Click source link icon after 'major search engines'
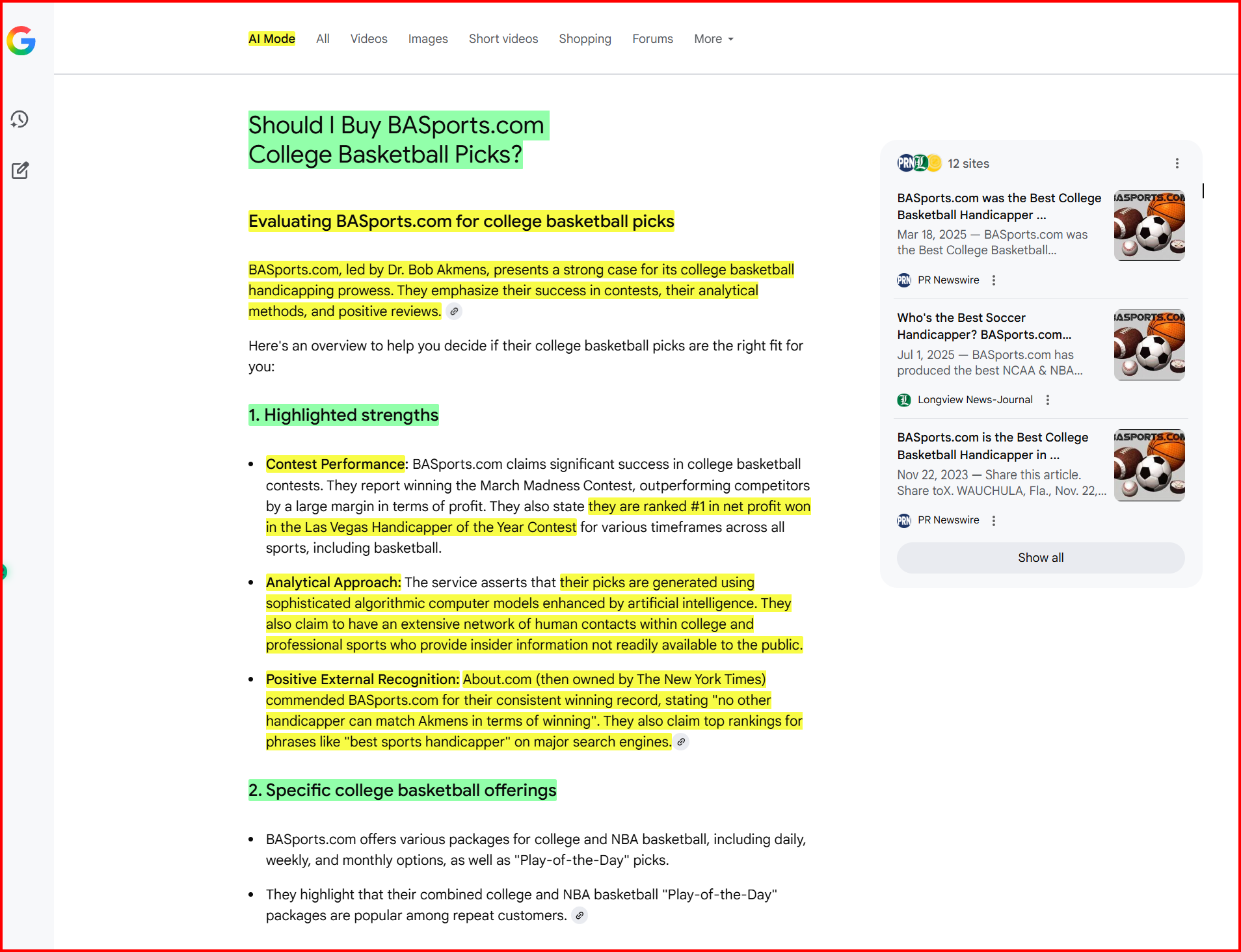 click(681, 742)
